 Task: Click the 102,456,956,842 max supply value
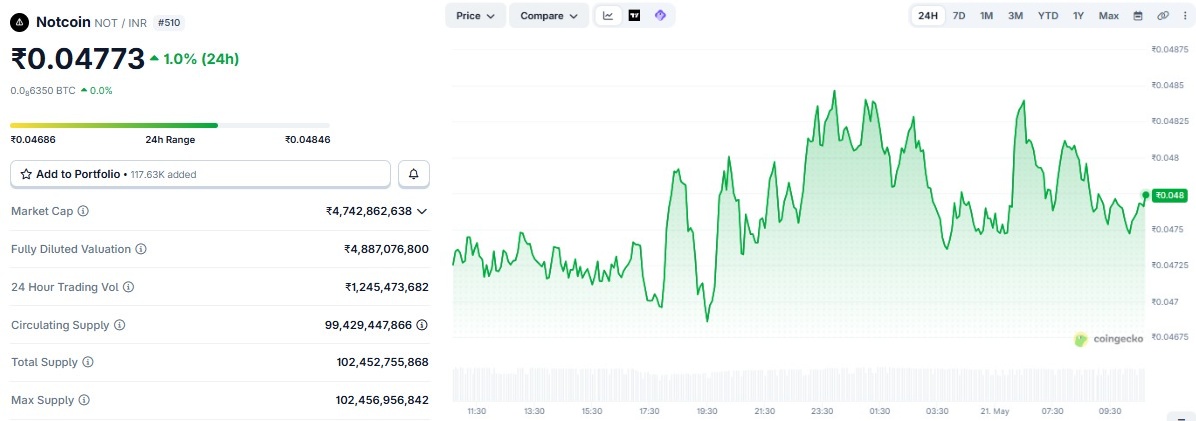click(382, 400)
